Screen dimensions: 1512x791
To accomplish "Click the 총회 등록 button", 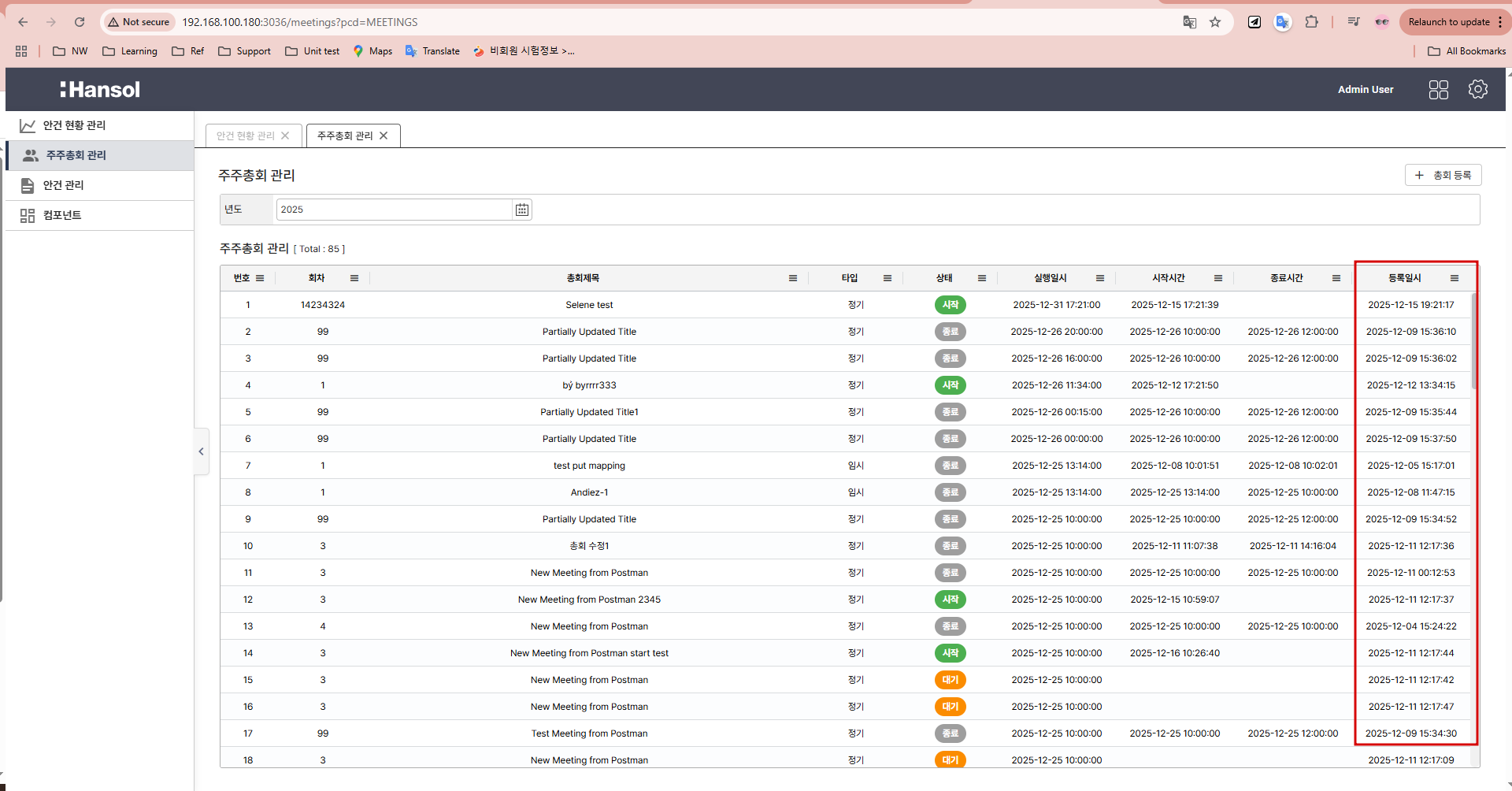I will point(1443,175).
